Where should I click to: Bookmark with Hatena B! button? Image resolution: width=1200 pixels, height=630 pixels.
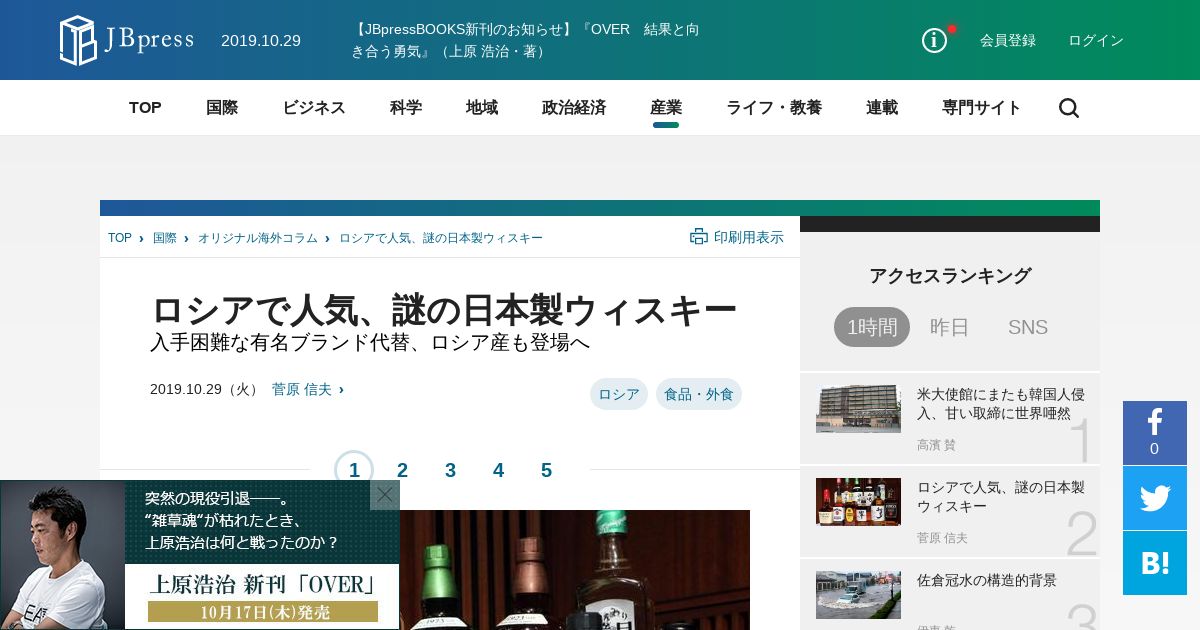[x=1155, y=563]
